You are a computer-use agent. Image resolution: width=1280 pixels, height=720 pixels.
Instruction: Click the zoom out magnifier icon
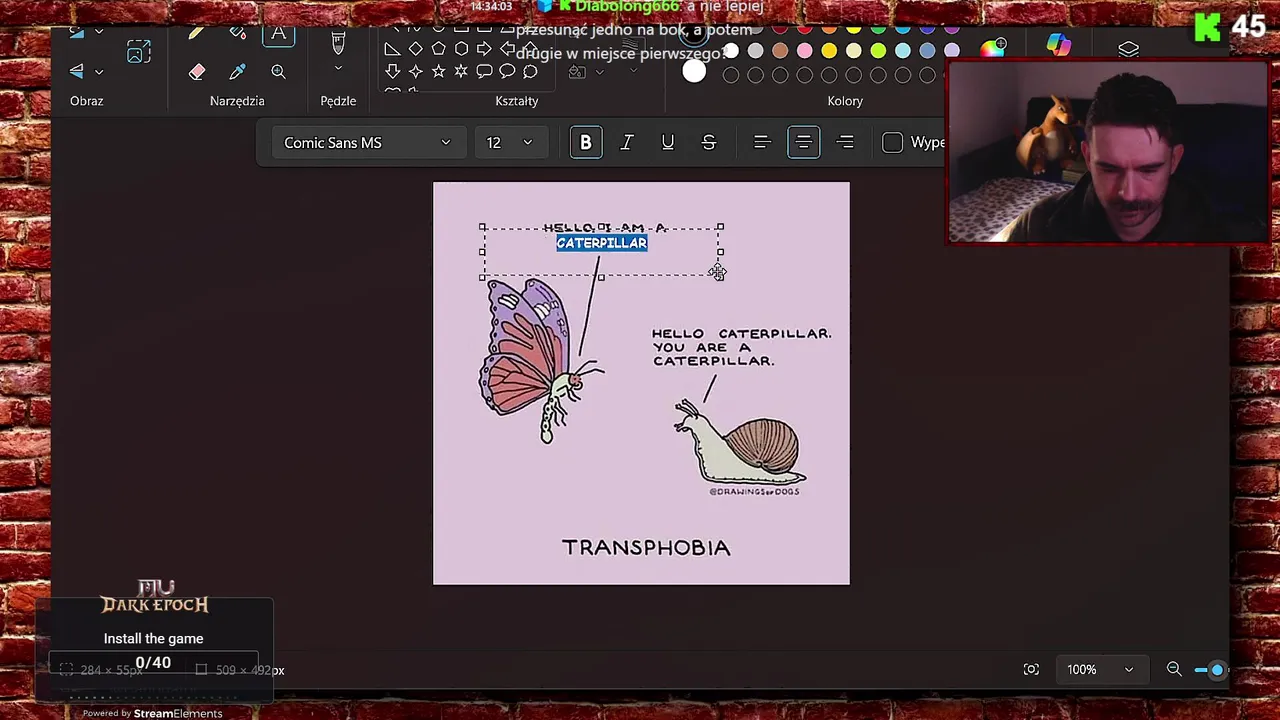(x=1174, y=670)
